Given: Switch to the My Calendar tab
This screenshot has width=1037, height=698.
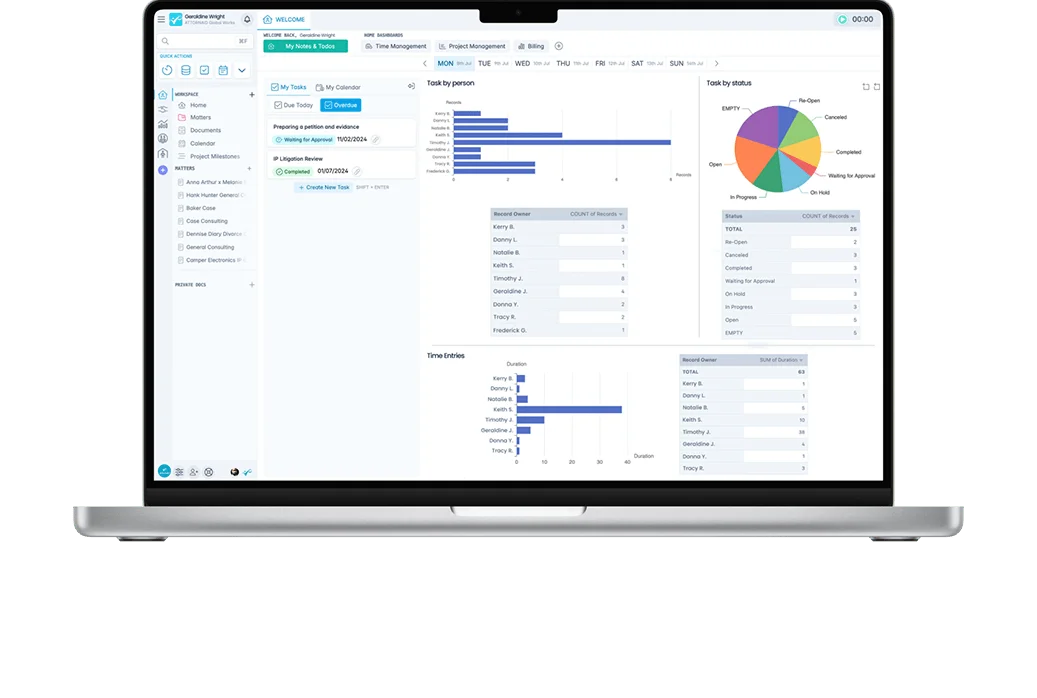Looking at the screenshot, I should 343,87.
